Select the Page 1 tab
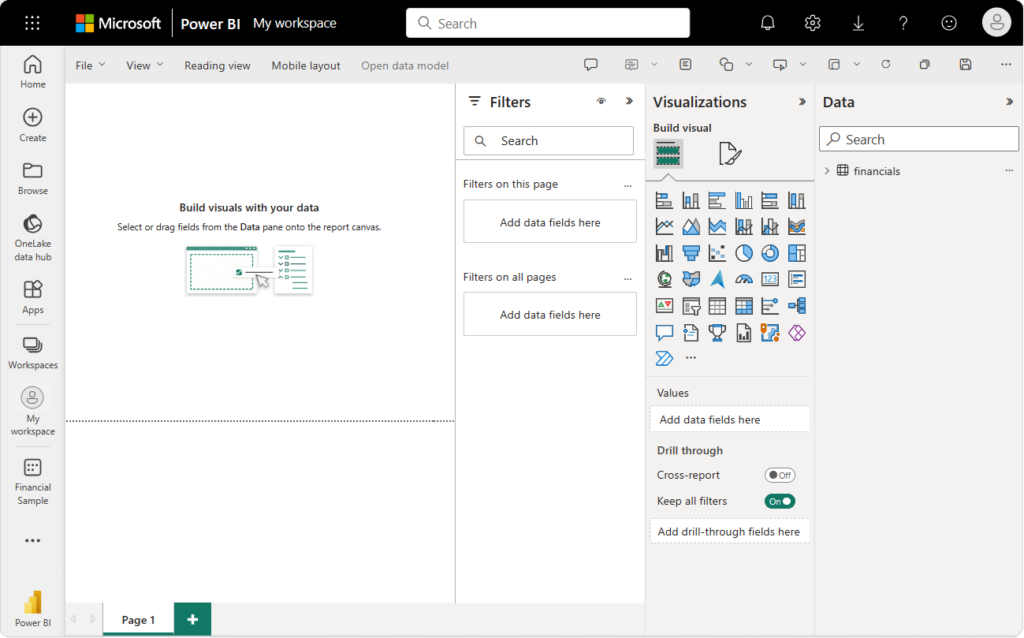The width and height of the screenshot is (1024, 638). (x=138, y=620)
